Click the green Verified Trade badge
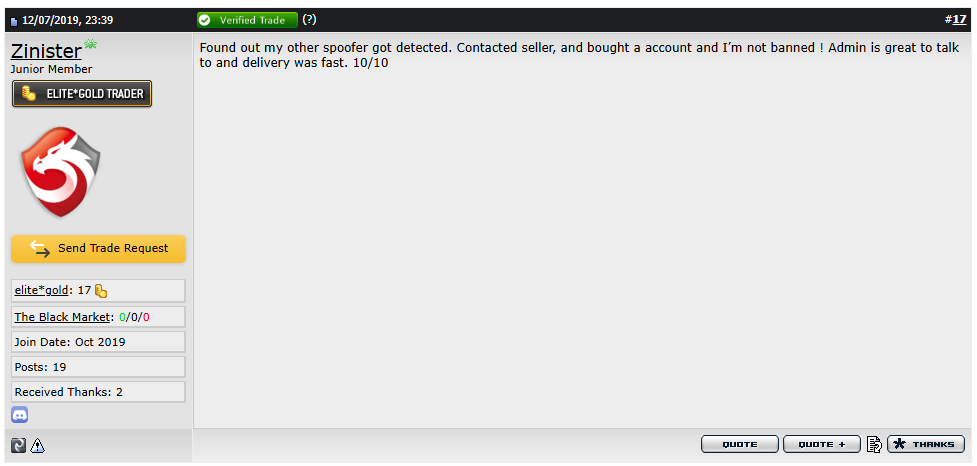The height and width of the screenshot is (466, 977). [247, 20]
